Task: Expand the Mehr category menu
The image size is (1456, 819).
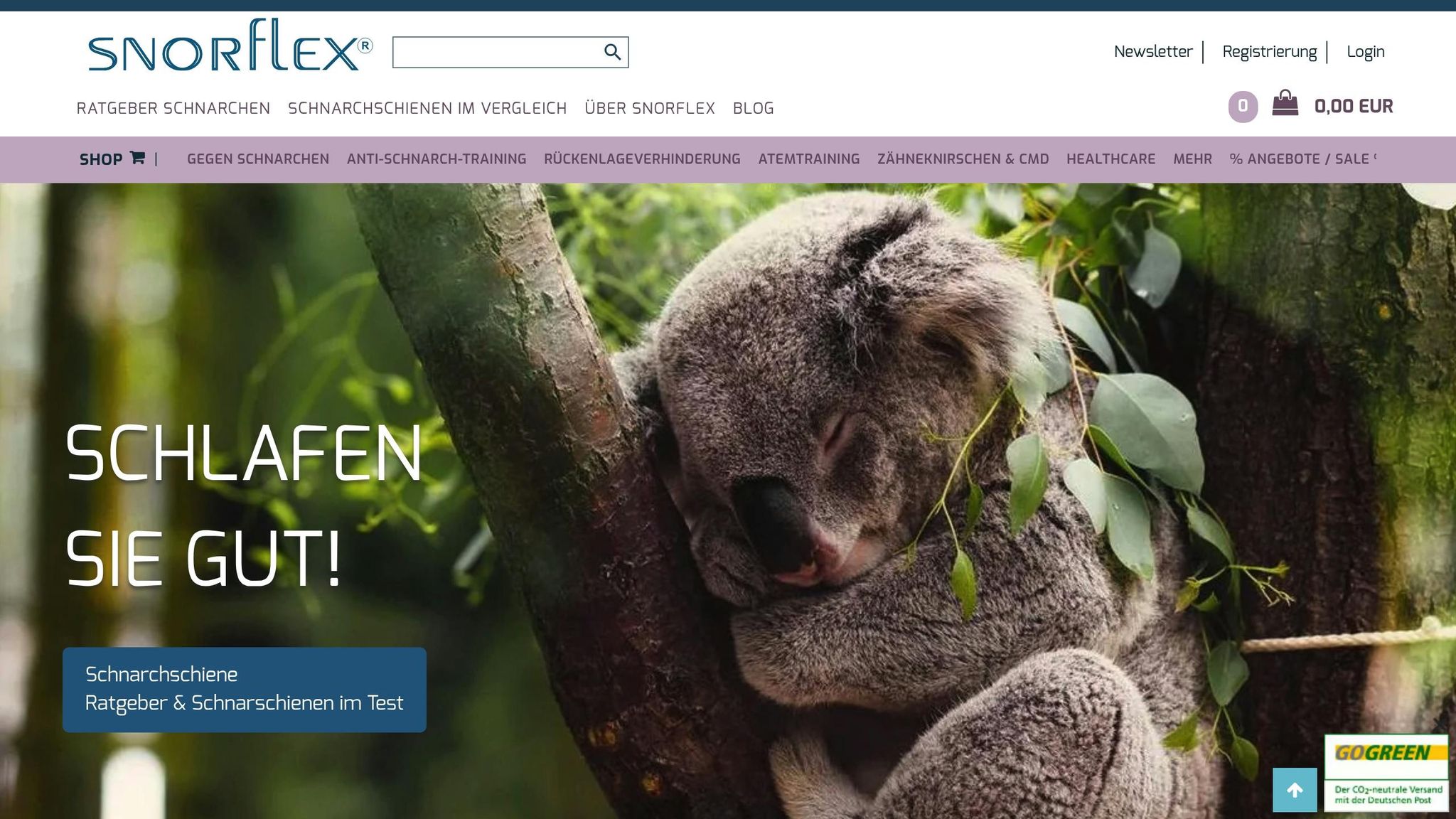Action: 1192,159
